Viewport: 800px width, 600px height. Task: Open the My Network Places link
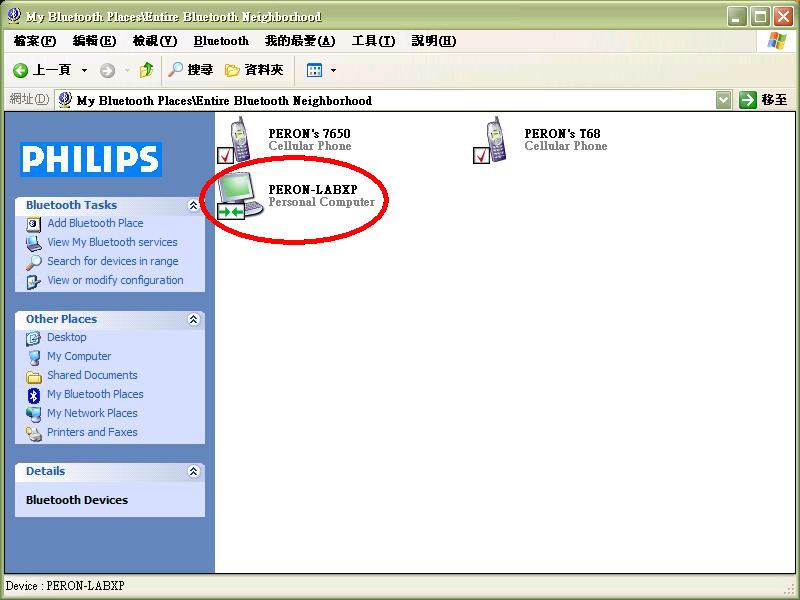[92, 413]
